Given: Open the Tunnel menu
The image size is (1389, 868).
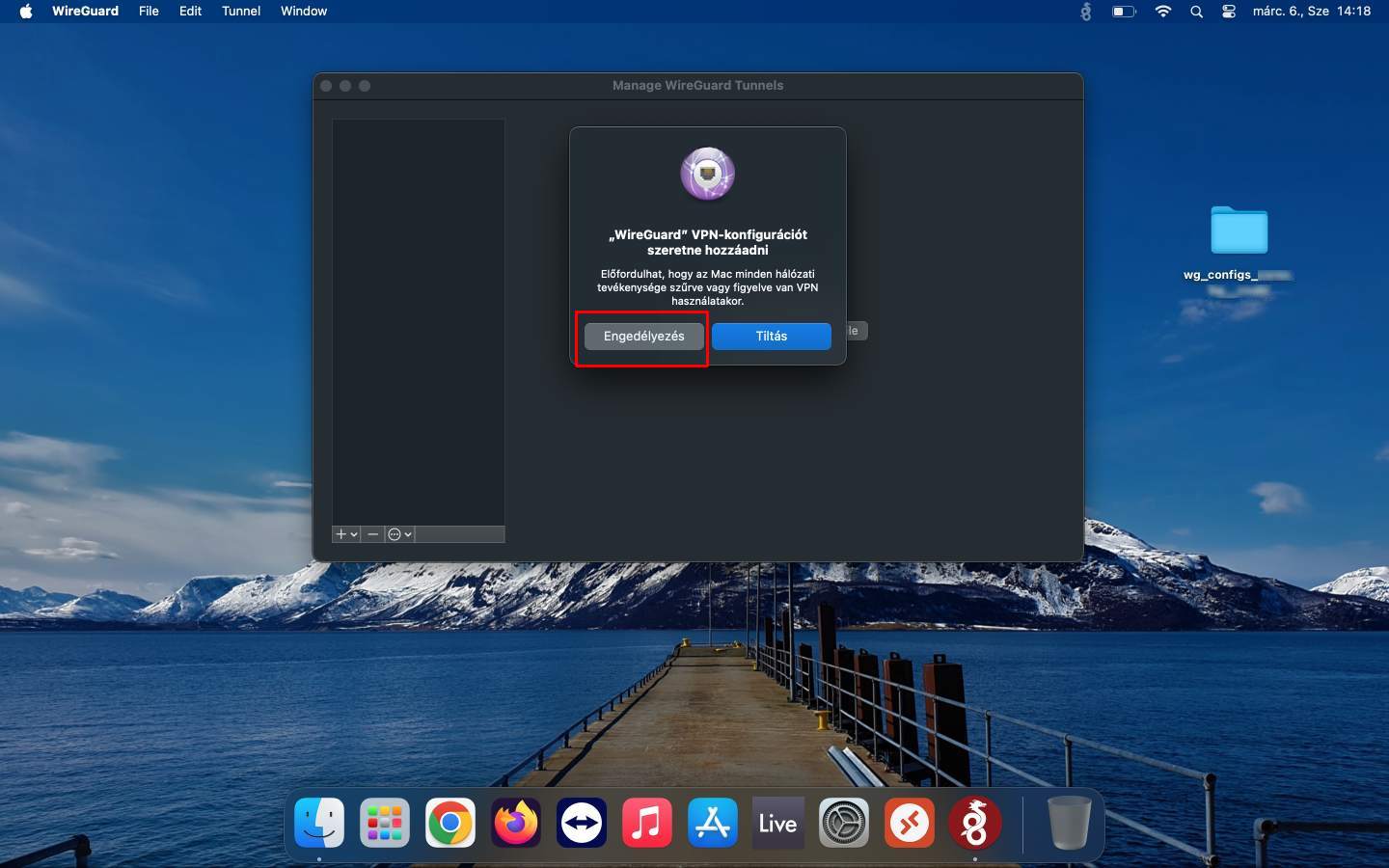Looking at the screenshot, I should [x=241, y=11].
